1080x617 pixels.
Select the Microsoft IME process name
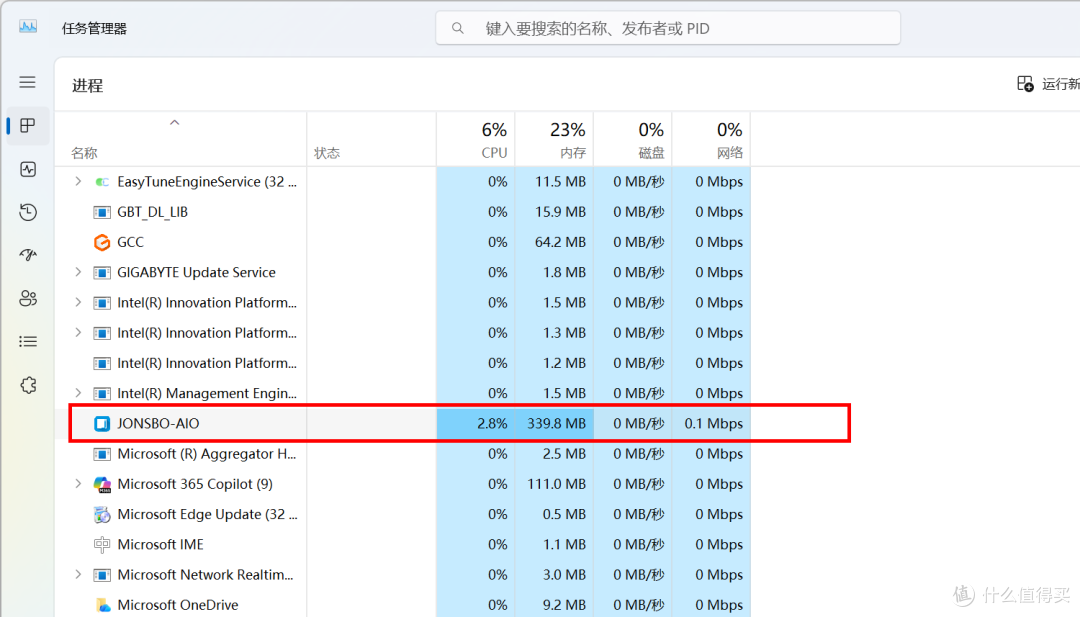point(160,545)
